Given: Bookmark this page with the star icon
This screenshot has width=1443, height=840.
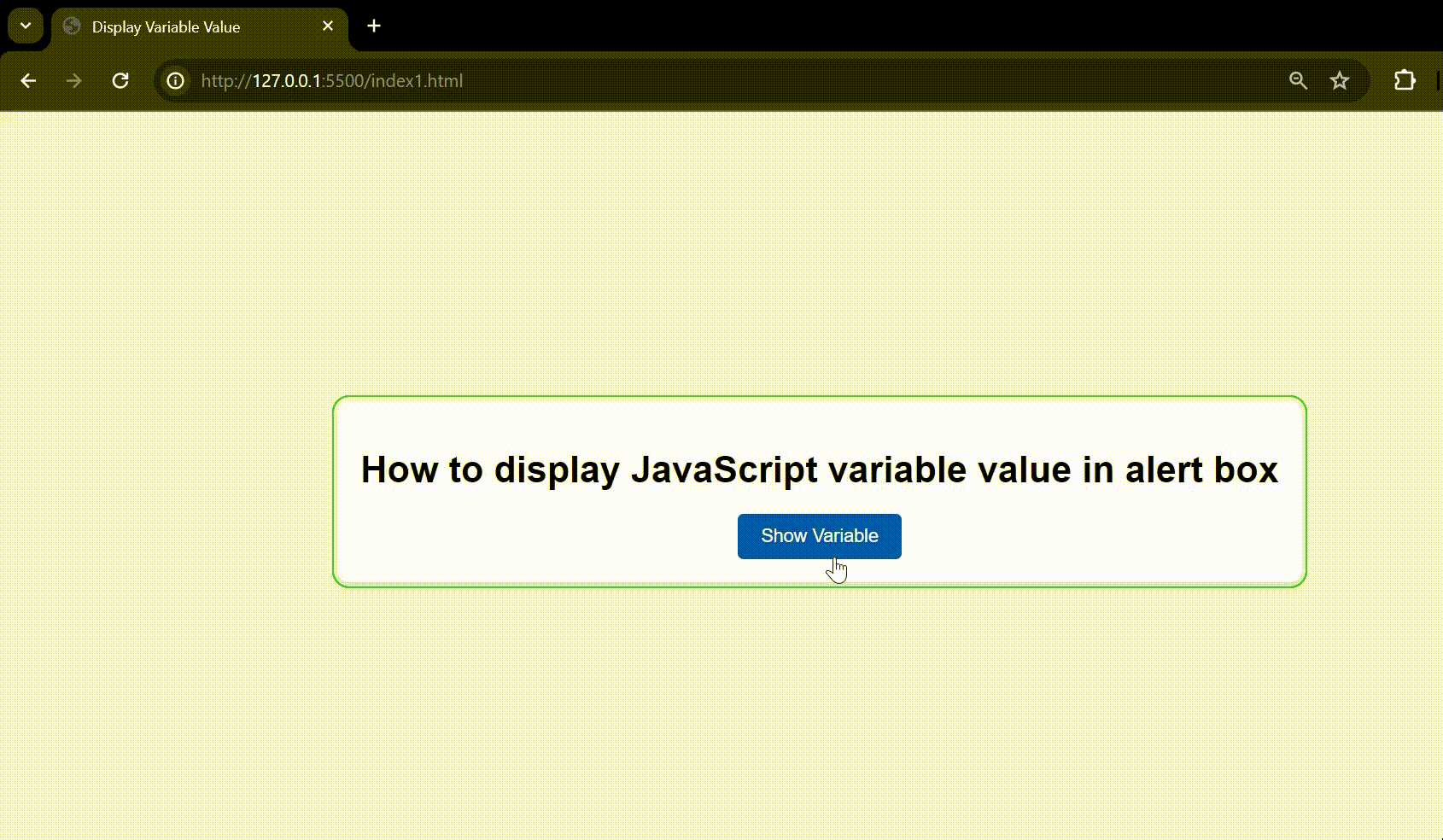Looking at the screenshot, I should [x=1340, y=80].
